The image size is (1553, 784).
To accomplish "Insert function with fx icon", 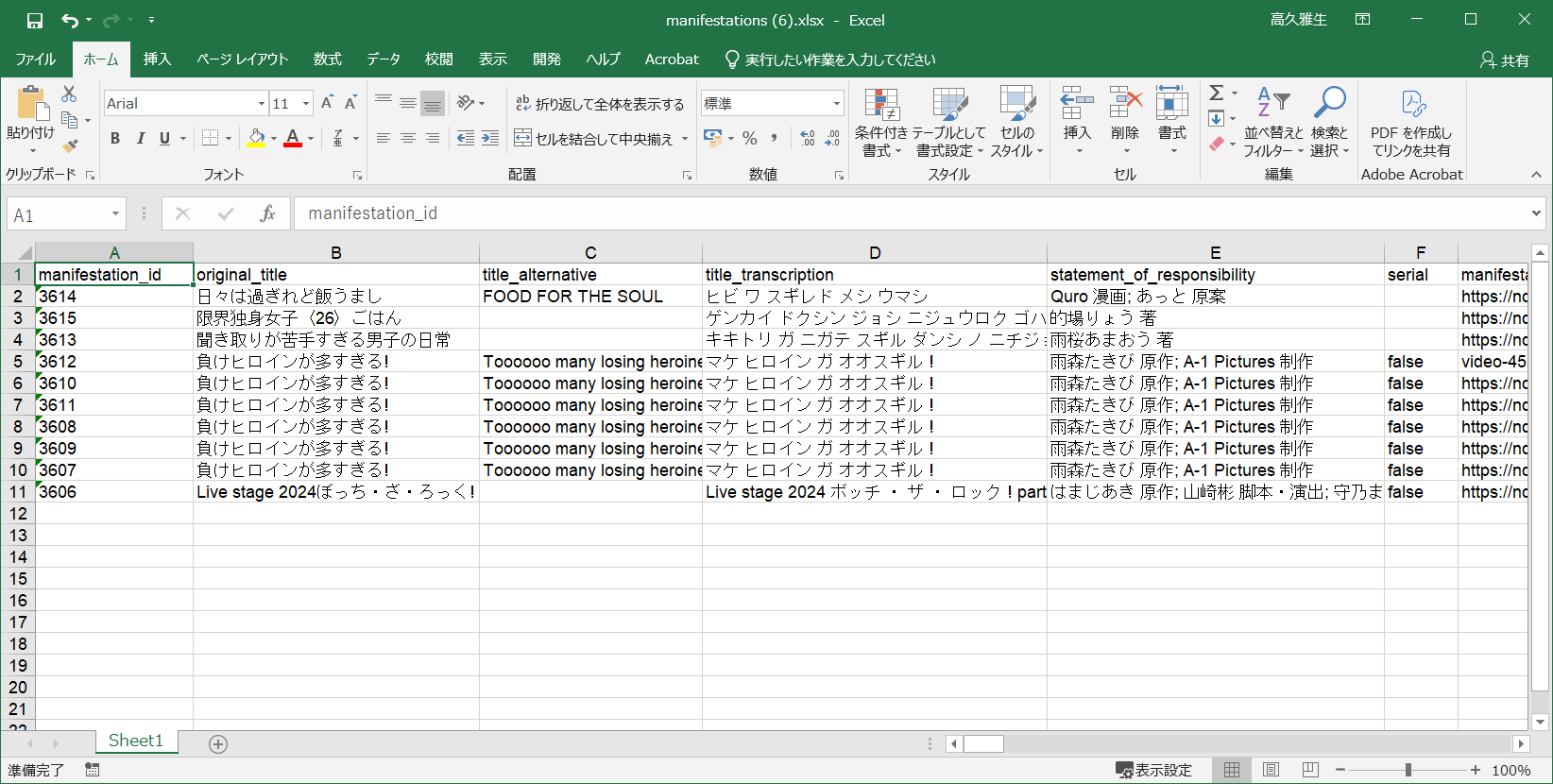I will pos(267,213).
